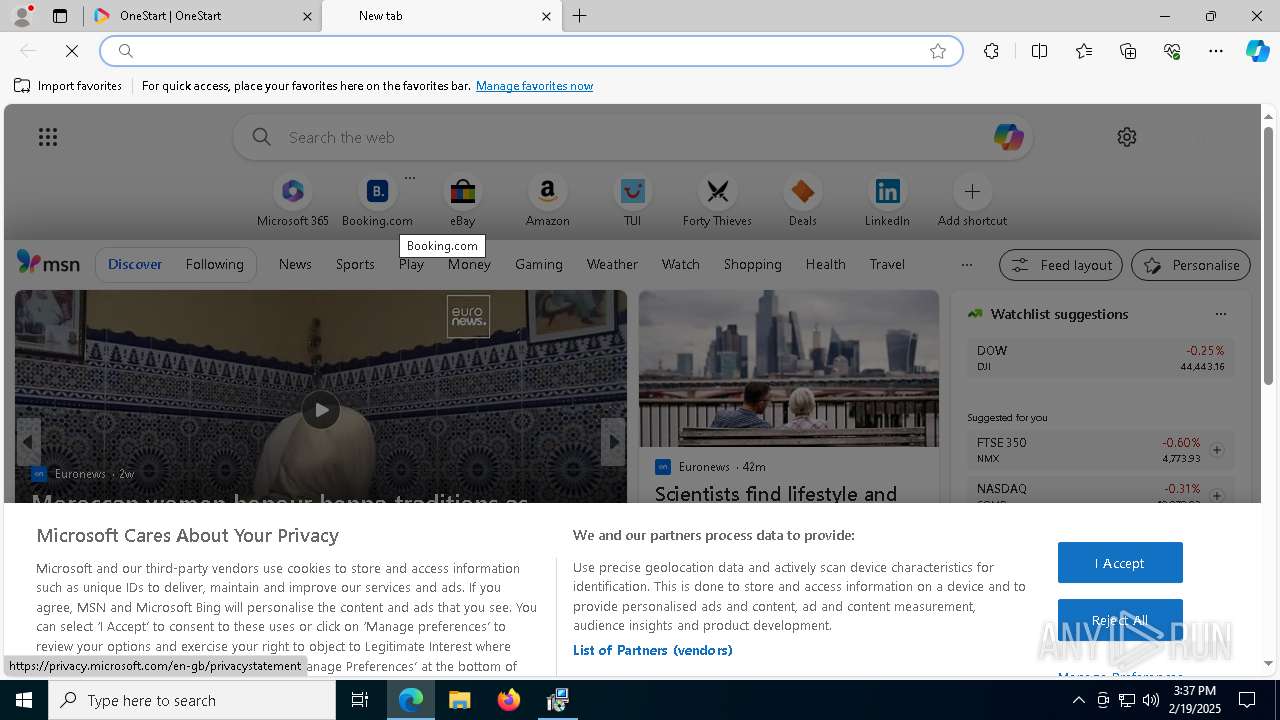Click the Search the web box
This screenshot has height=720, width=1280.
[x=632, y=137]
